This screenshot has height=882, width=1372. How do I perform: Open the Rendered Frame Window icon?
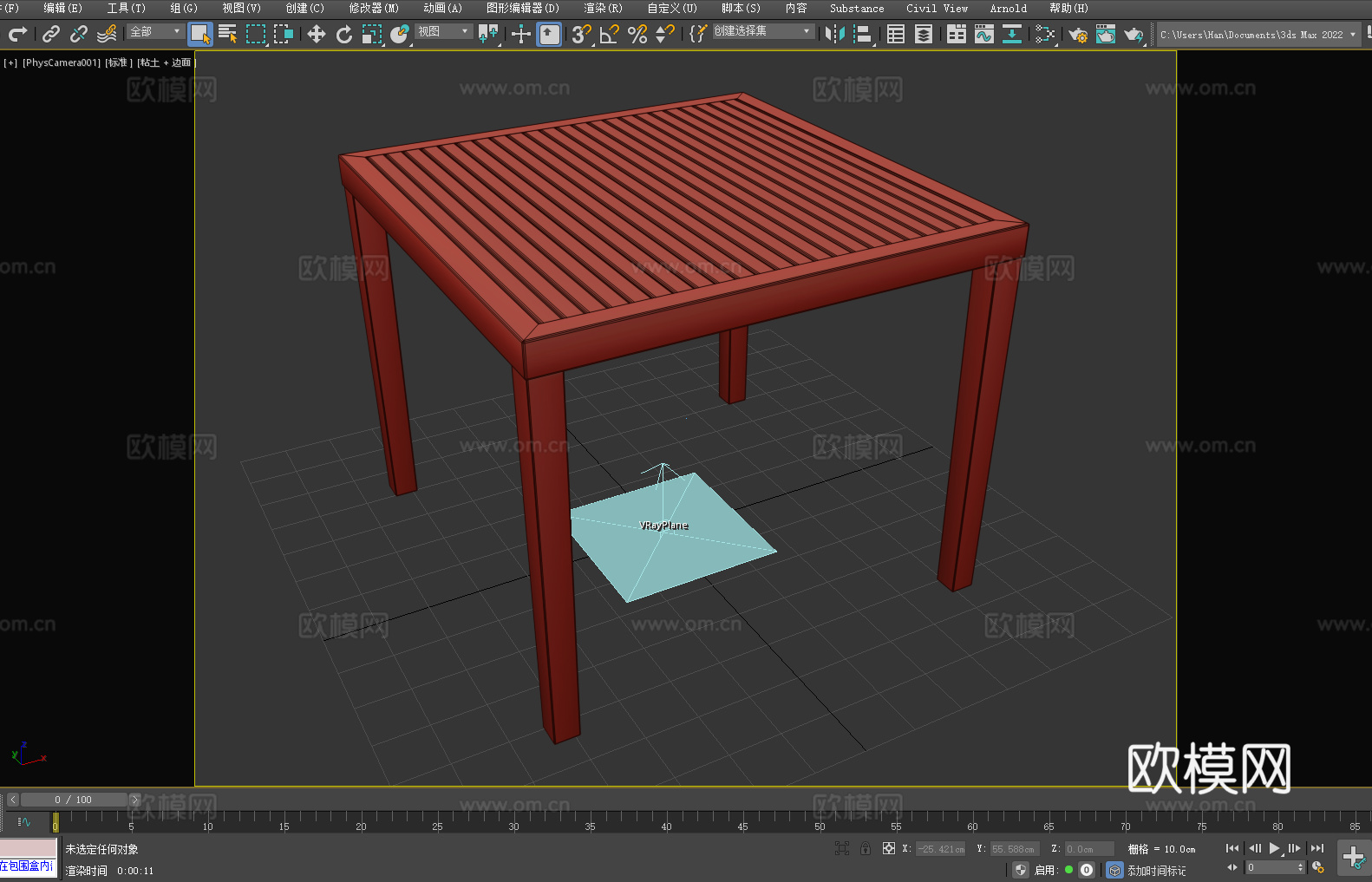coord(1106,34)
